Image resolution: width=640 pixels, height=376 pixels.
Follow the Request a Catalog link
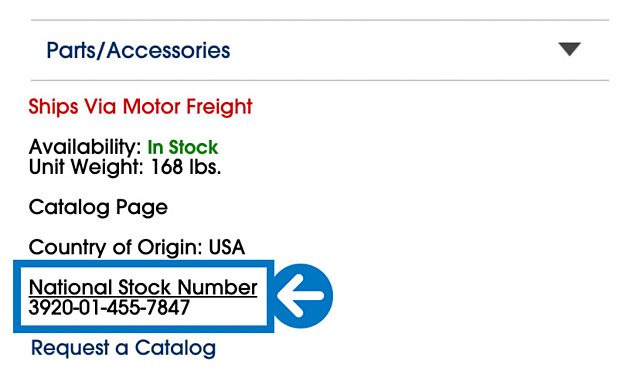[x=123, y=348]
